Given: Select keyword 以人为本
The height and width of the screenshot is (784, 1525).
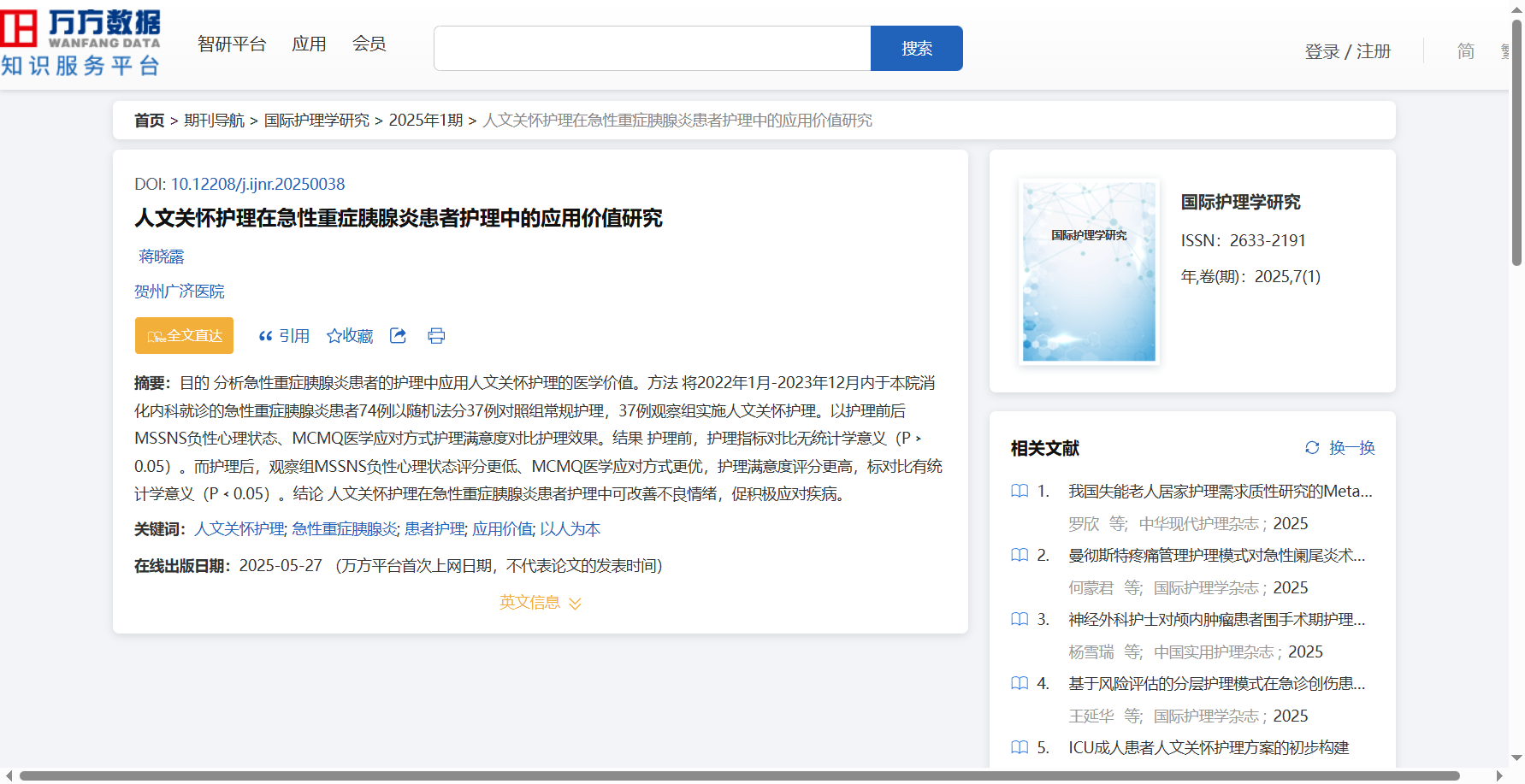Looking at the screenshot, I should pos(570,529).
